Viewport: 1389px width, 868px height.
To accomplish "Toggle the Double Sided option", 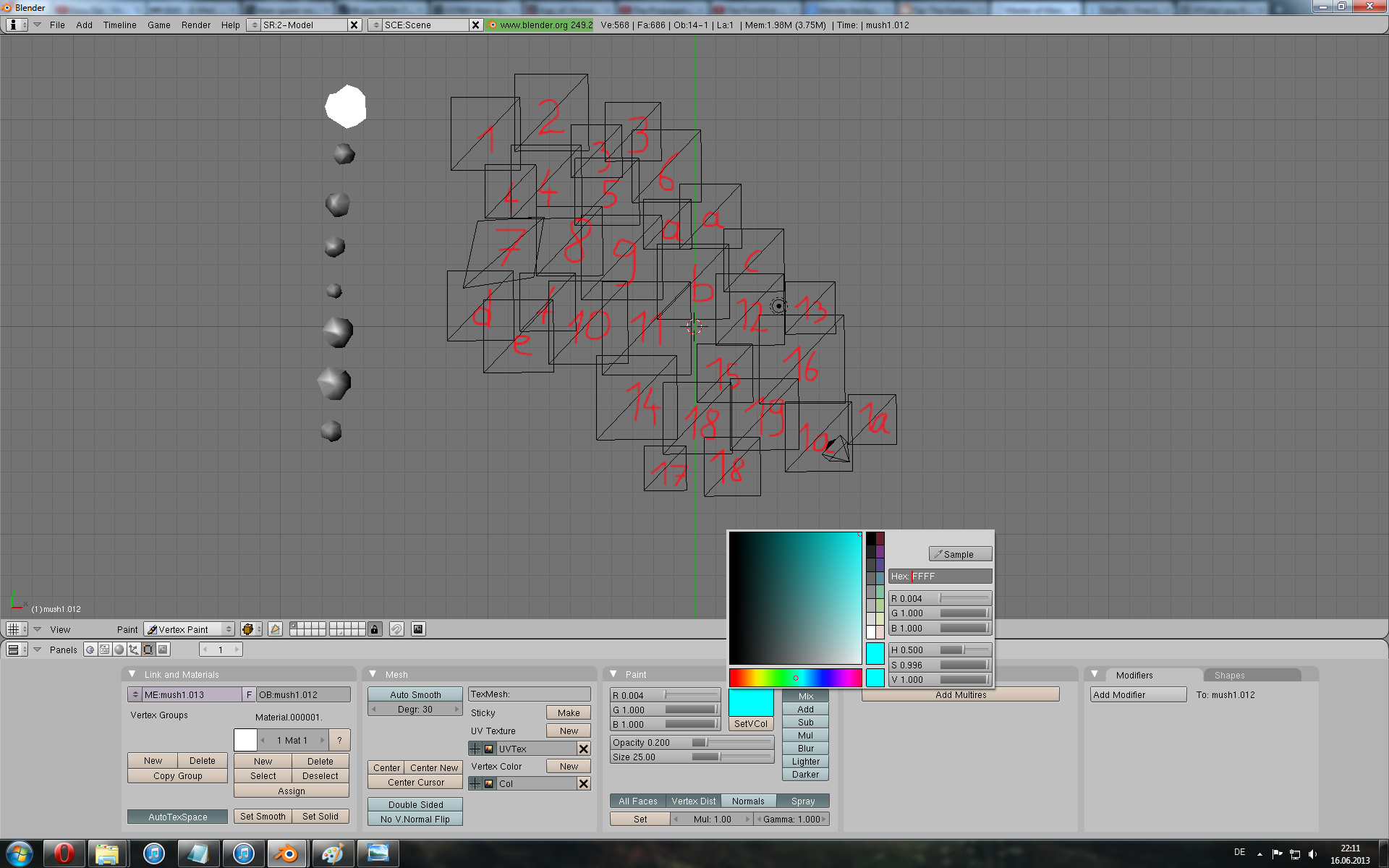I will click(415, 804).
